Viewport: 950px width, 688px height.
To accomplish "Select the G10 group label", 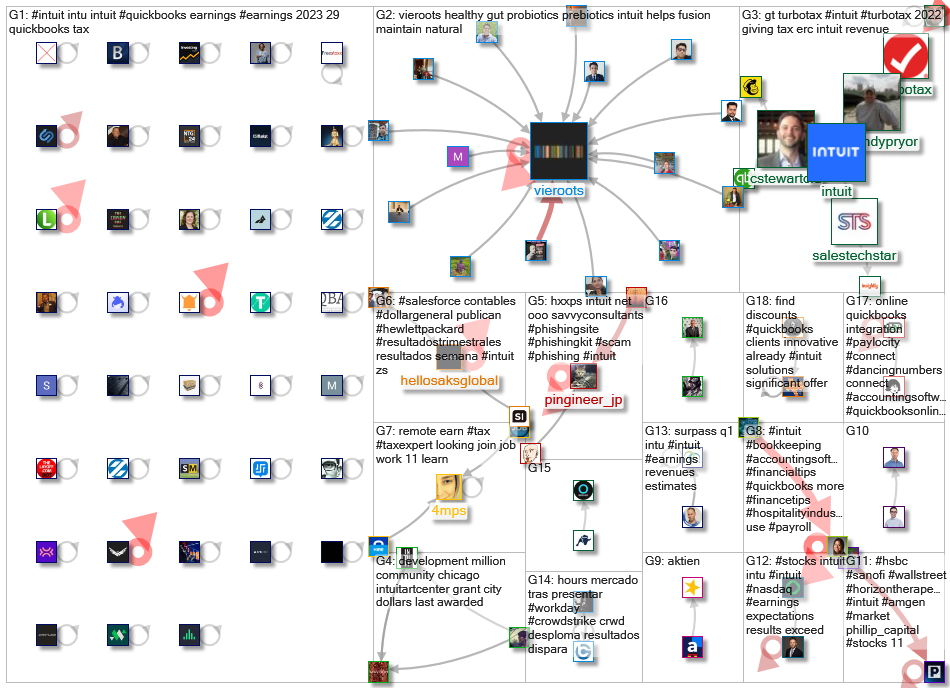I will point(857,431).
